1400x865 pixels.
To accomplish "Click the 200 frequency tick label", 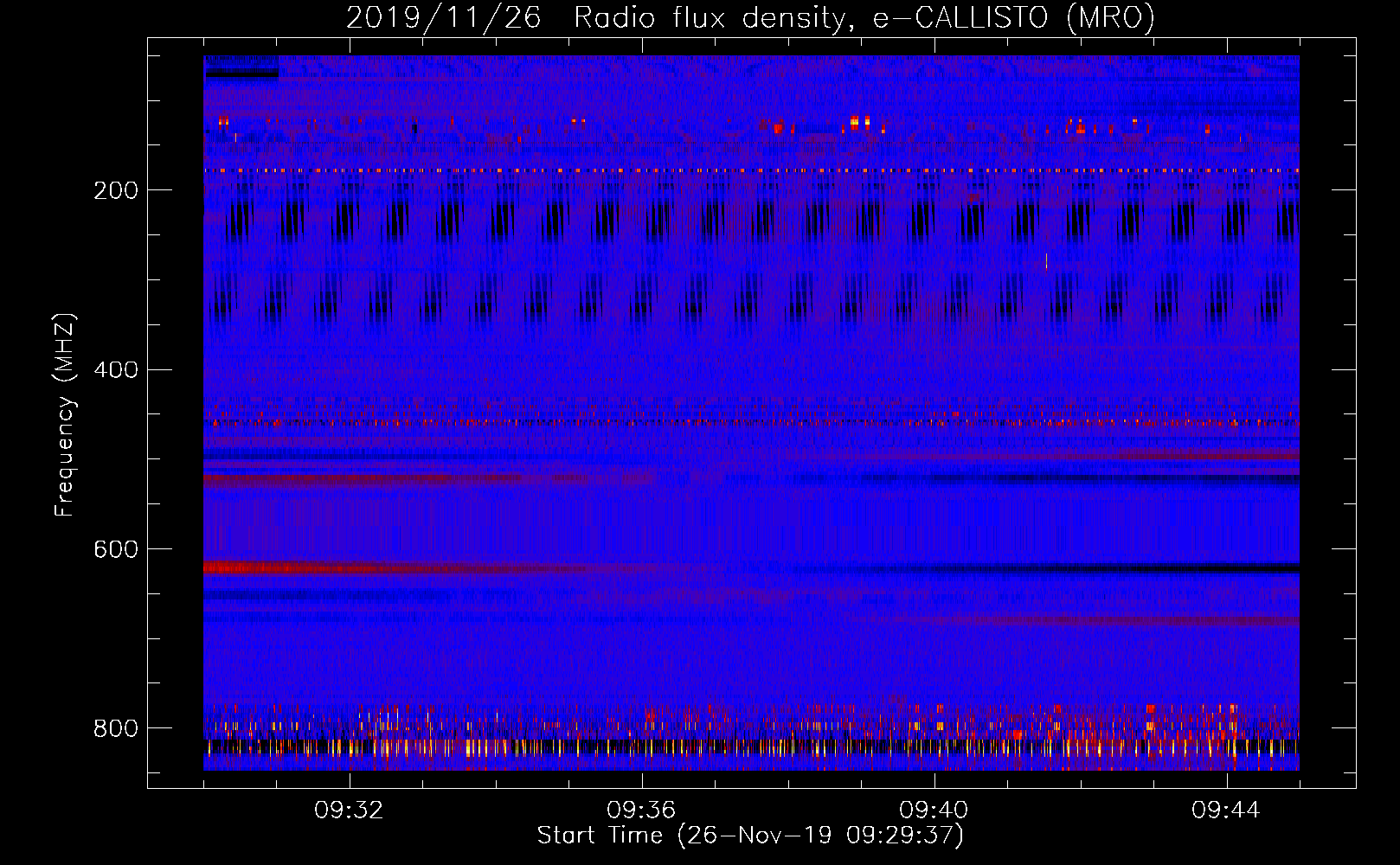I will [x=116, y=190].
